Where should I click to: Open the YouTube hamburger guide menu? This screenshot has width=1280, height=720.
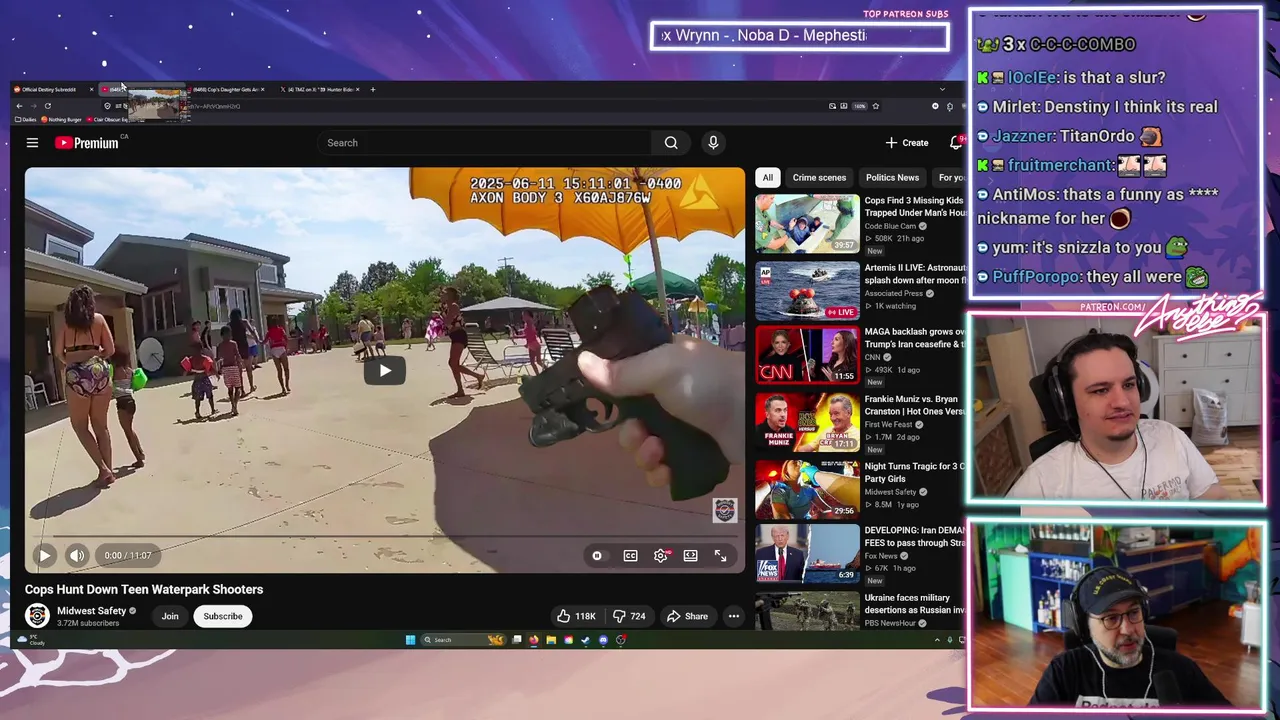pyautogui.click(x=32, y=143)
